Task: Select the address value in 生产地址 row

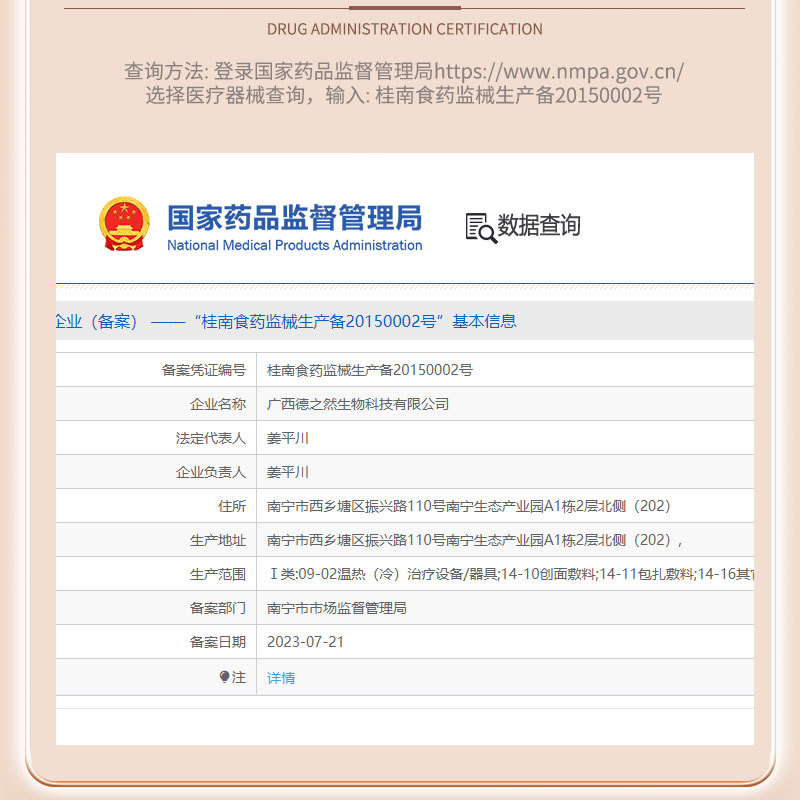Action: 474,540
